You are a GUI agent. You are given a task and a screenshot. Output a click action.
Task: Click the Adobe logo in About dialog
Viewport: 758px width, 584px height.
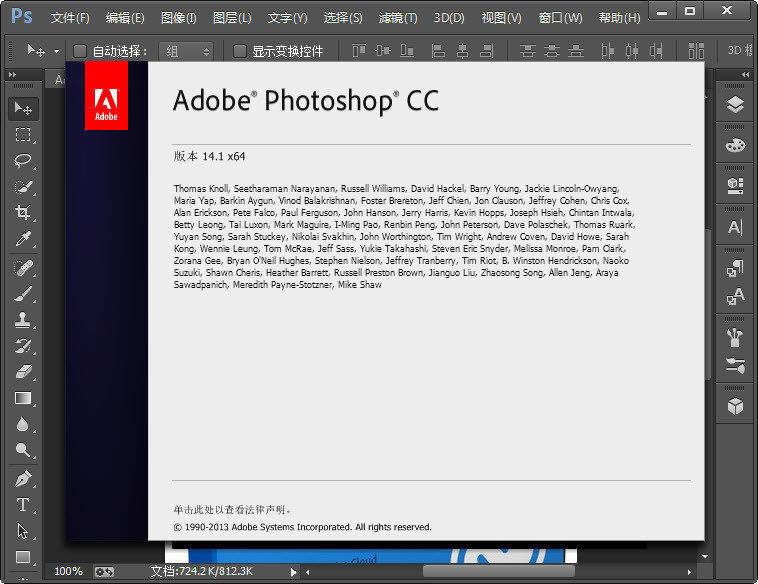[106, 96]
